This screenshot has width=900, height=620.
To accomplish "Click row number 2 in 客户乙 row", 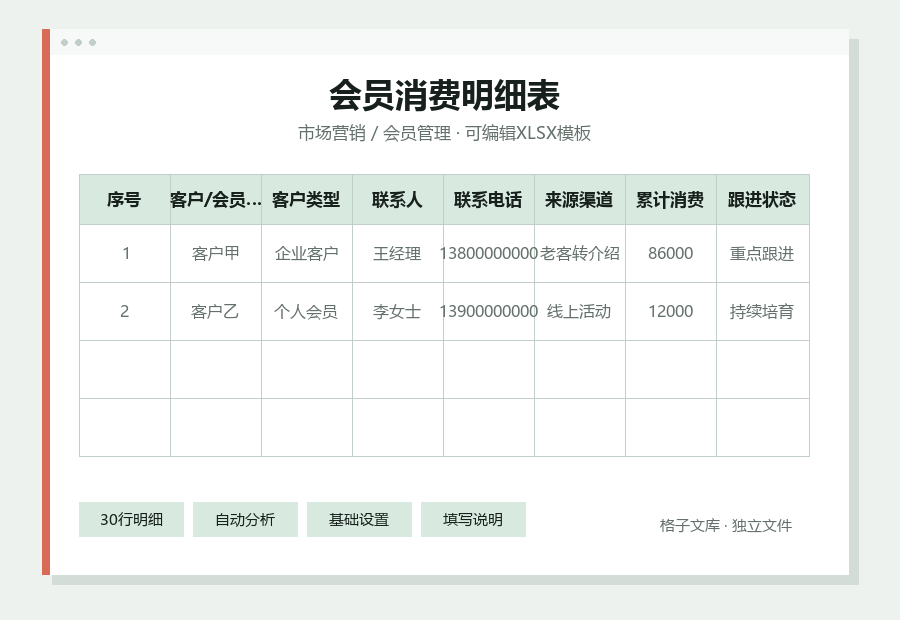I will 125,311.
